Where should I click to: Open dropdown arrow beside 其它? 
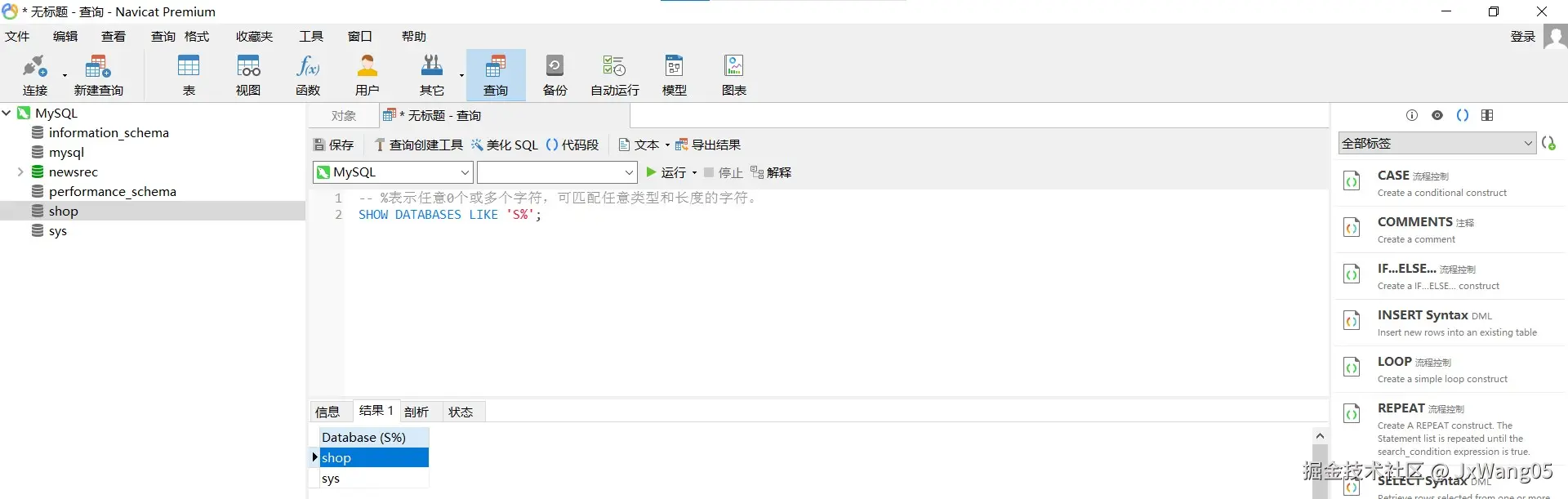461,75
